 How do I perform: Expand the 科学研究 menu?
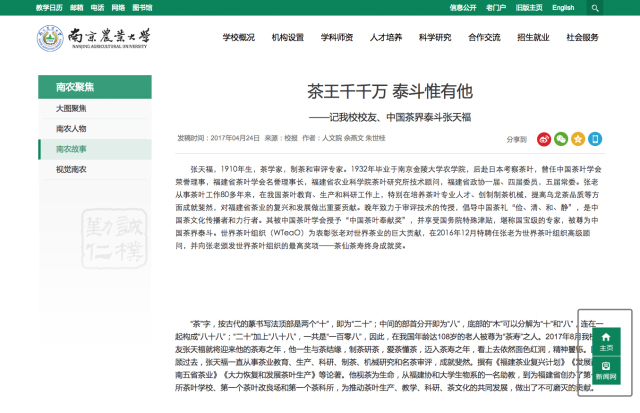(435, 37)
